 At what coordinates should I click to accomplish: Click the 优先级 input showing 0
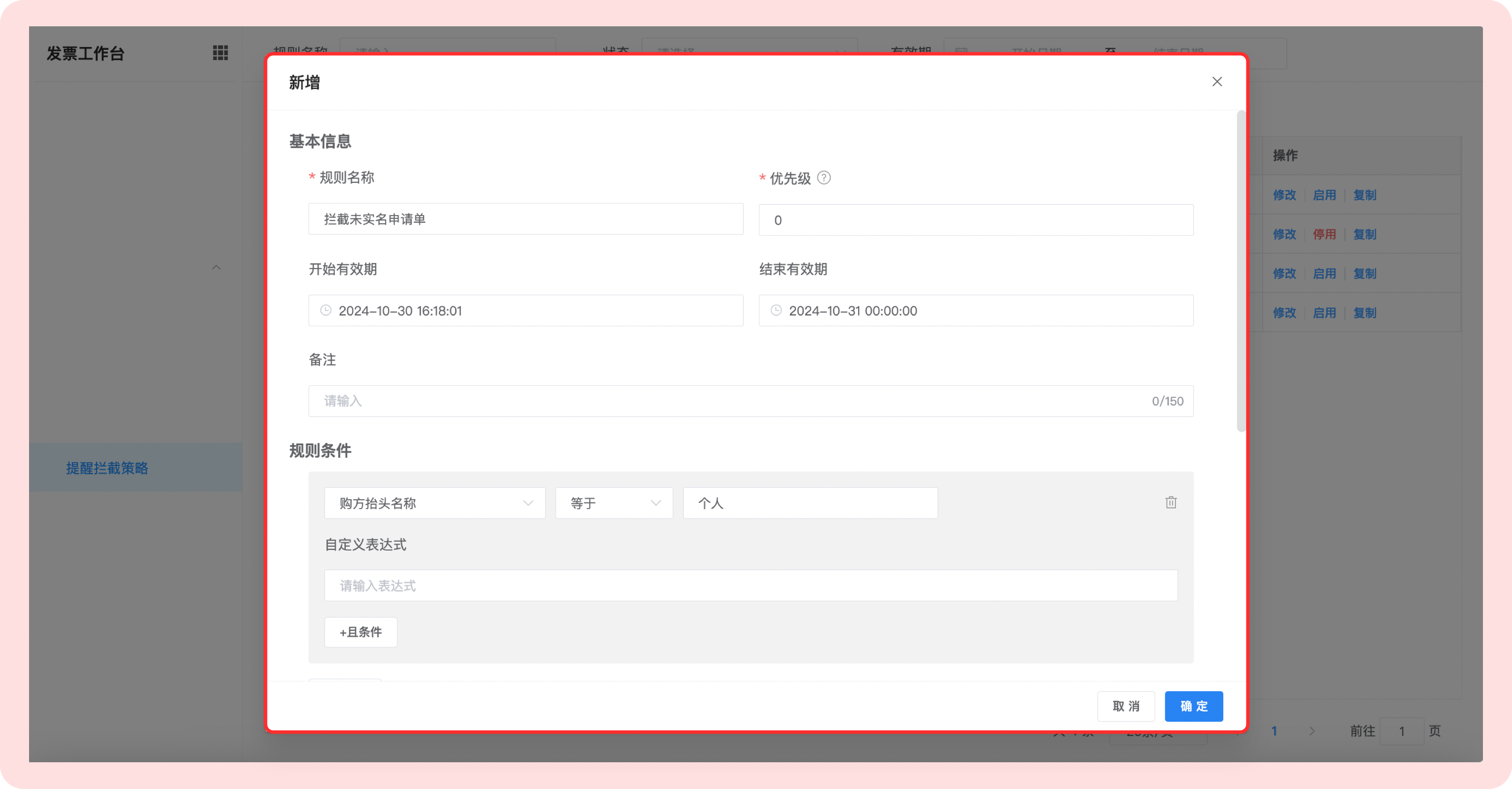[x=976, y=220]
